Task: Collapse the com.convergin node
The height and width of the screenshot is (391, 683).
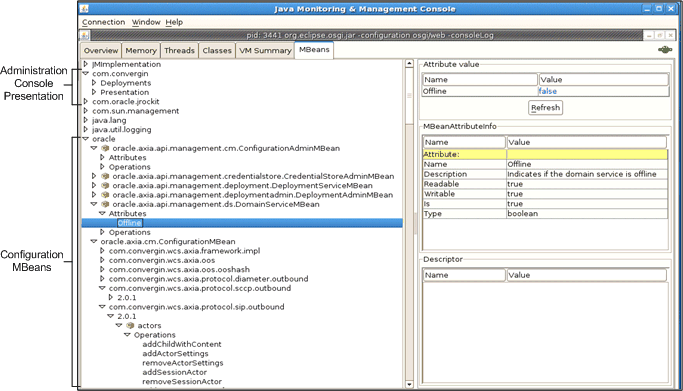Action: click(x=86, y=74)
